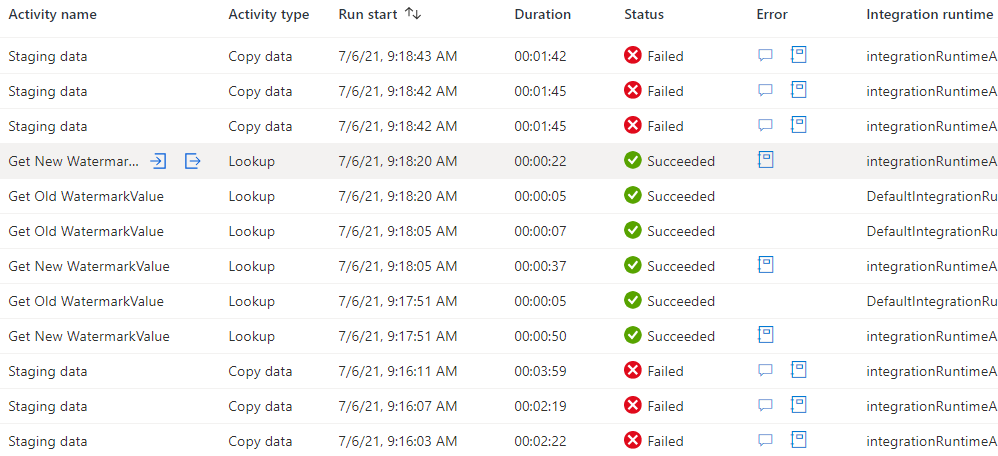Click the Duration column header

(542, 15)
